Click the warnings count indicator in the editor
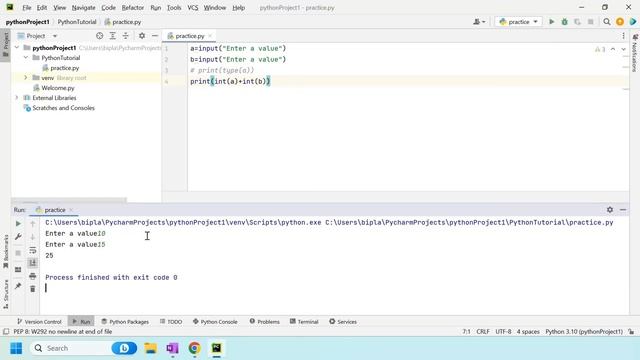The height and width of the screenshot is (360, 640). click(600, 49)
